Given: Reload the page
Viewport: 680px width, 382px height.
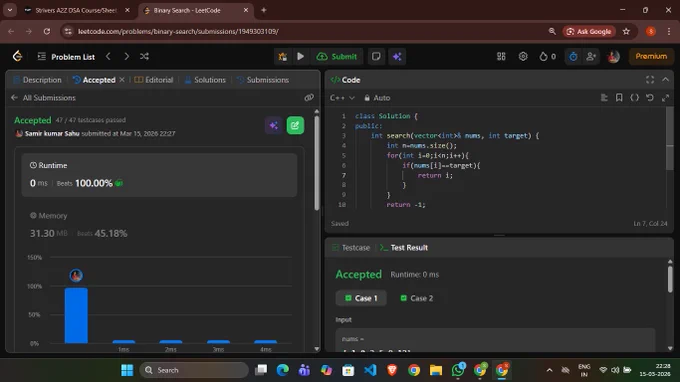Looking at the screenshot, I should (46, 31).
